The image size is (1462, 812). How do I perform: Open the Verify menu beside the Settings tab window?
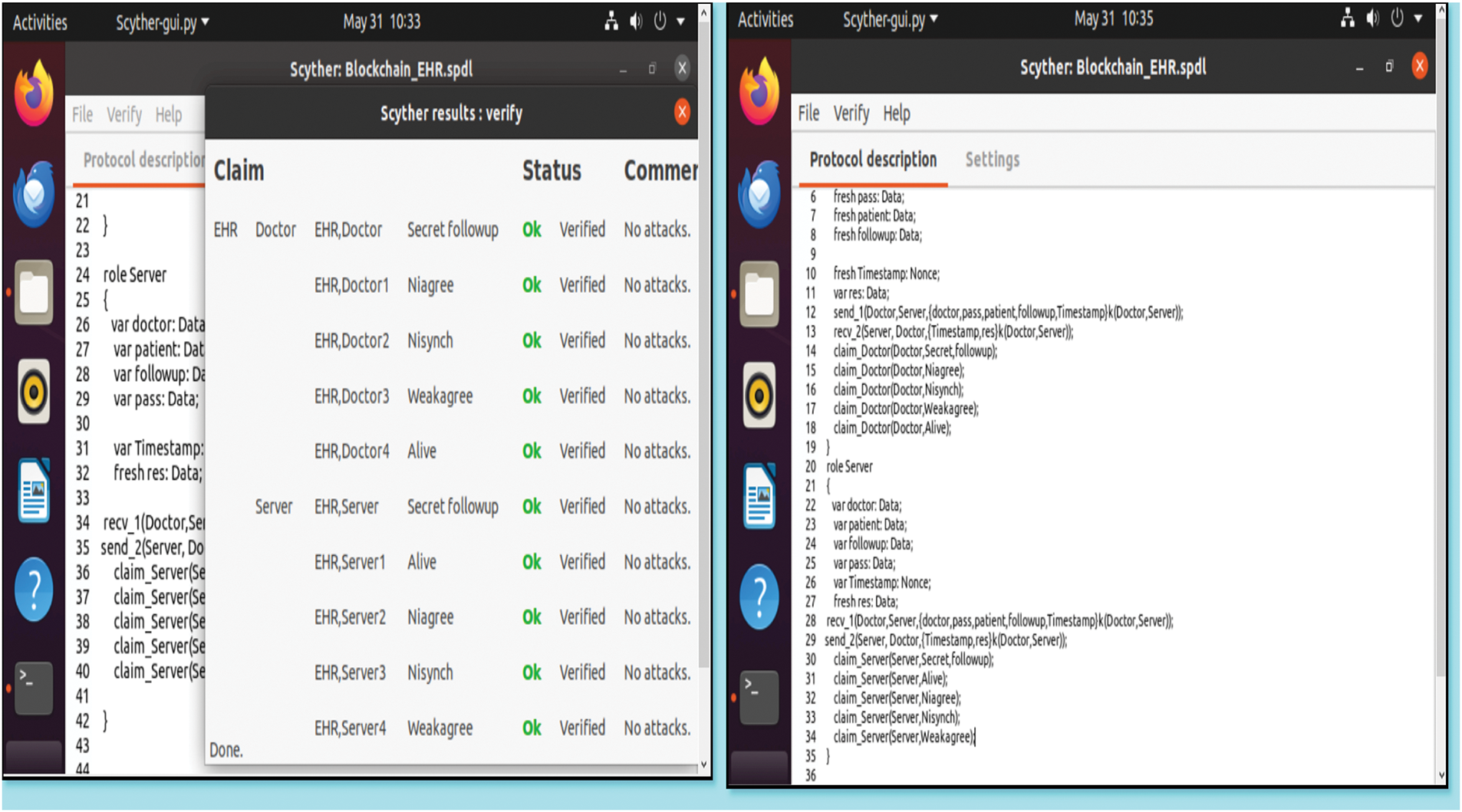click(851, 113)
